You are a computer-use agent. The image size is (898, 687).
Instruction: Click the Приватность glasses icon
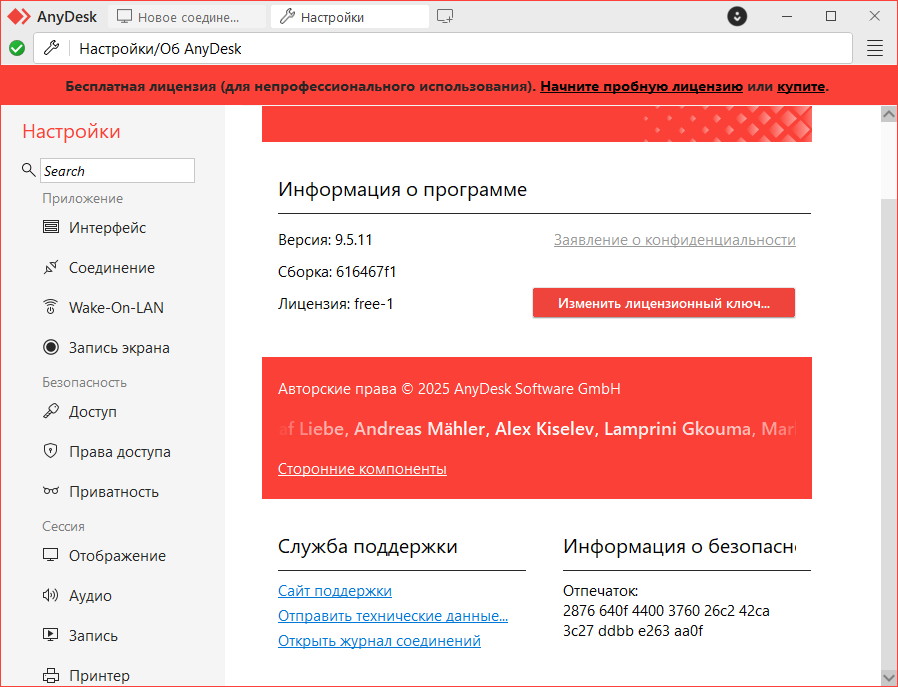tap(51, 491)
